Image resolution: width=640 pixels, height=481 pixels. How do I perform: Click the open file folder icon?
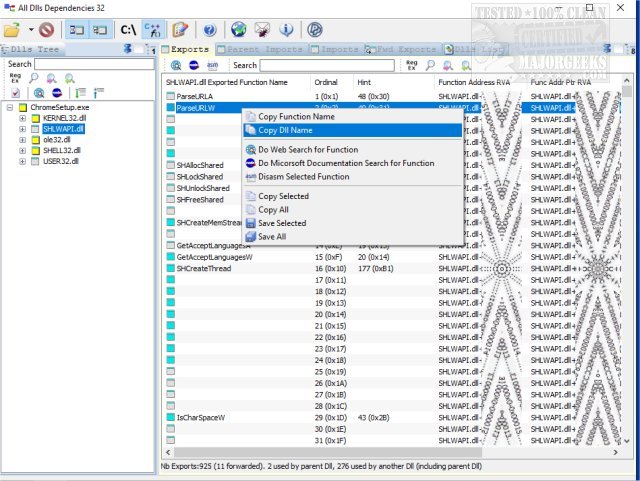(12, 30)
